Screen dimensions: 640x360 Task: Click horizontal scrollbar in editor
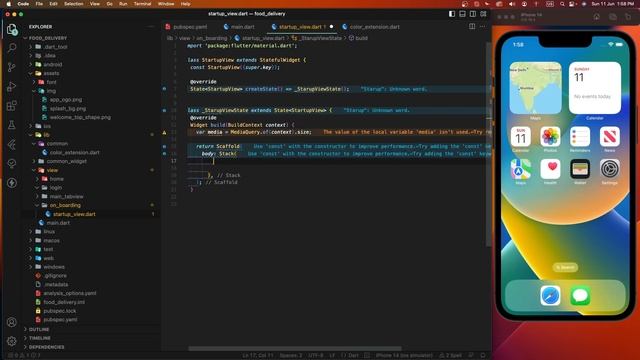(295, 349)
